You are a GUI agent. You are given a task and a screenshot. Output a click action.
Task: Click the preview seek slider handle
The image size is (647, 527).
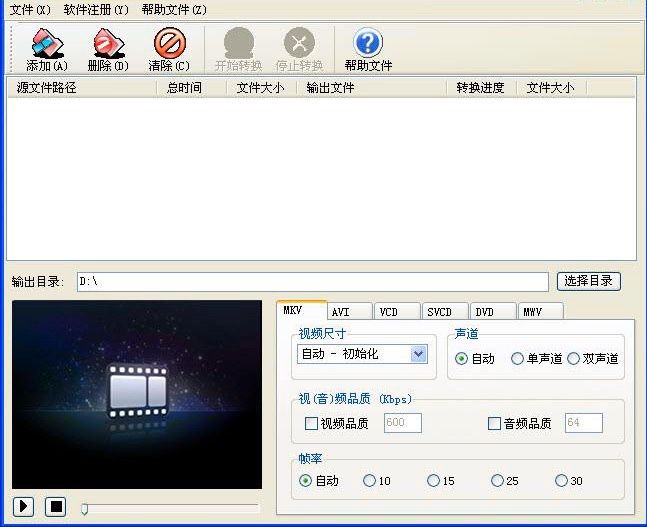(x=85, y=509)
